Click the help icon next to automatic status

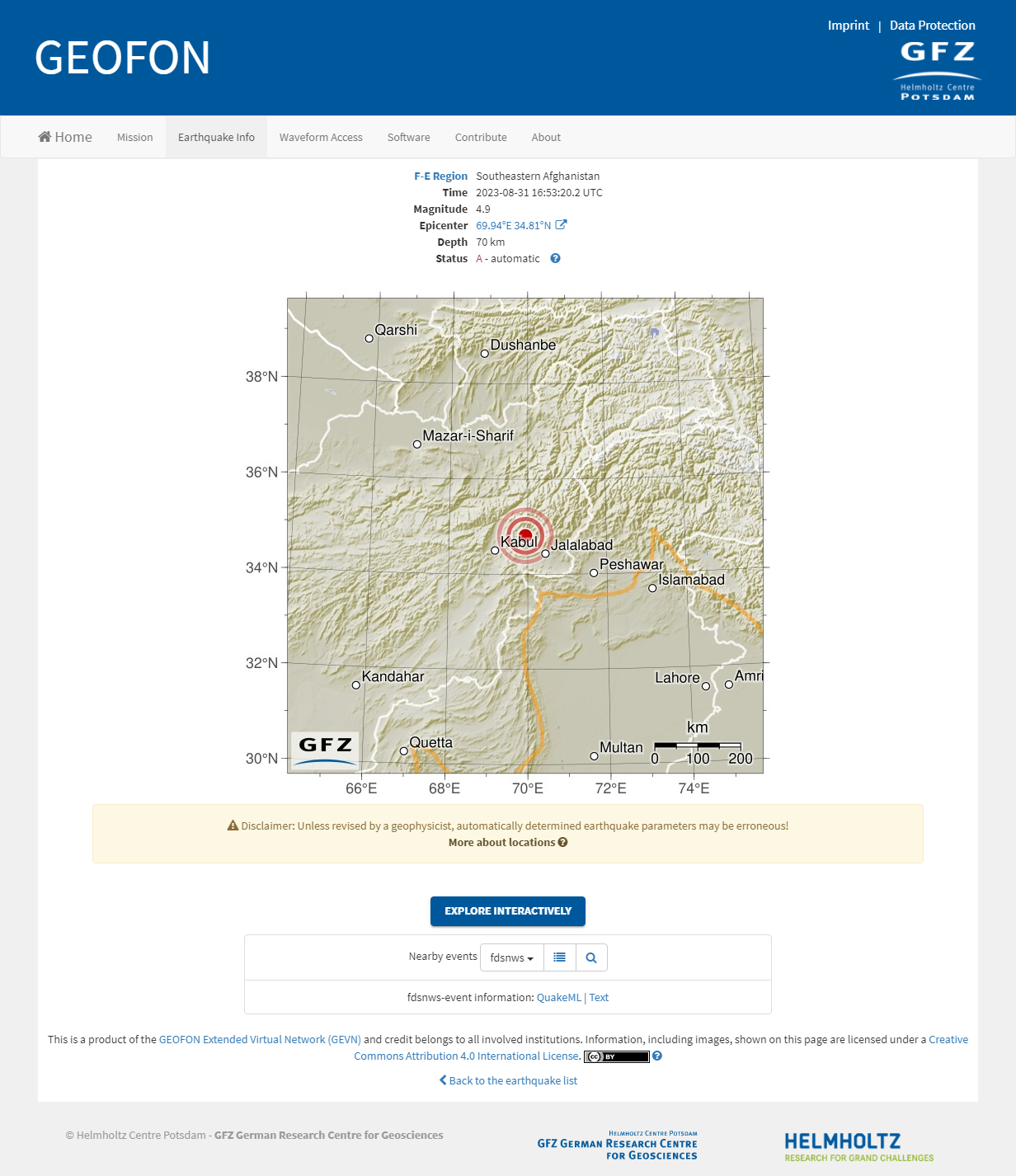(555, 258)
